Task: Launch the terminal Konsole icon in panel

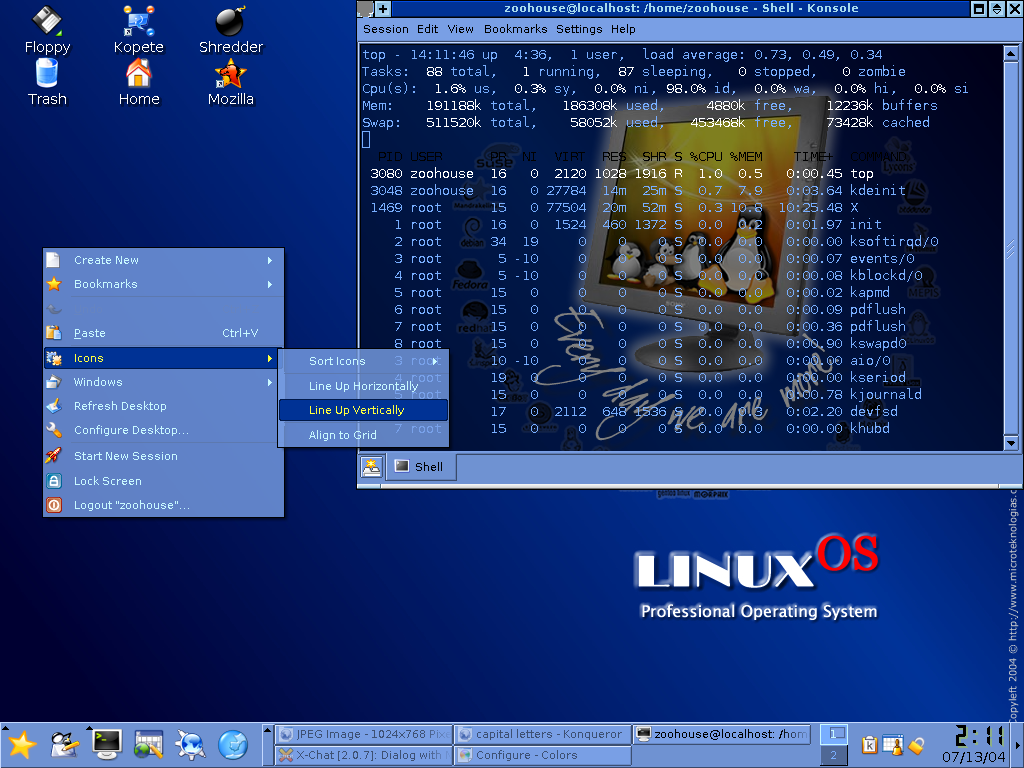Action: coord(106,745)
